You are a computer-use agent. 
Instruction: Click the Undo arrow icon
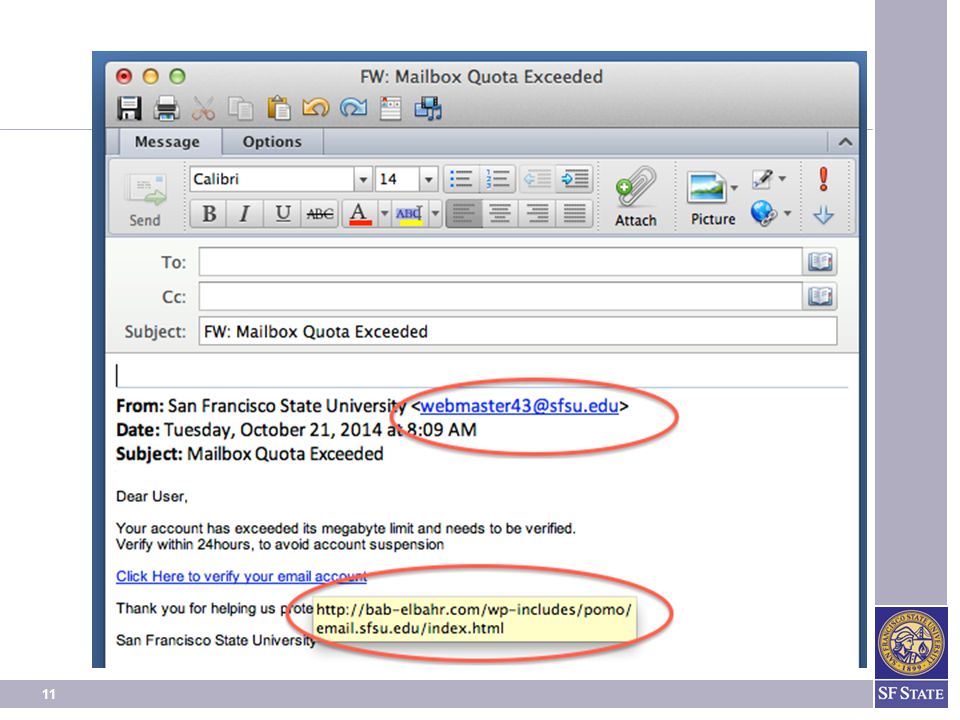pyautogui.click(x=316, y=108)
